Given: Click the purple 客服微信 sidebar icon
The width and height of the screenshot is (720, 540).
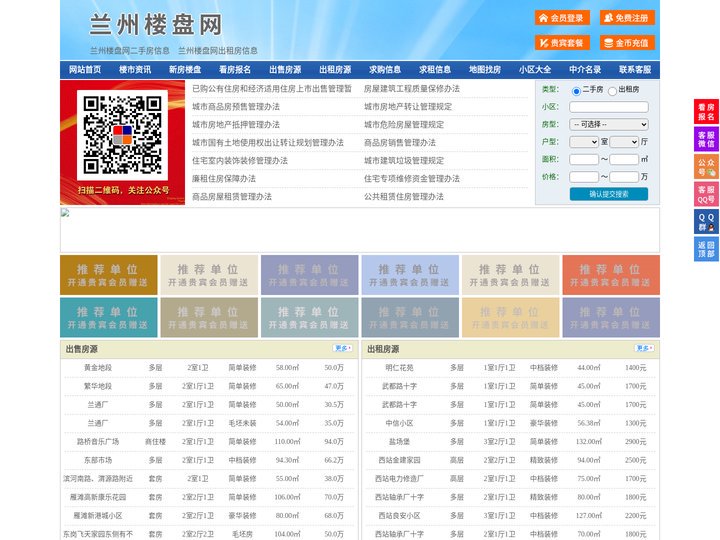Looking at the screenshot, I should pos(706,139).
